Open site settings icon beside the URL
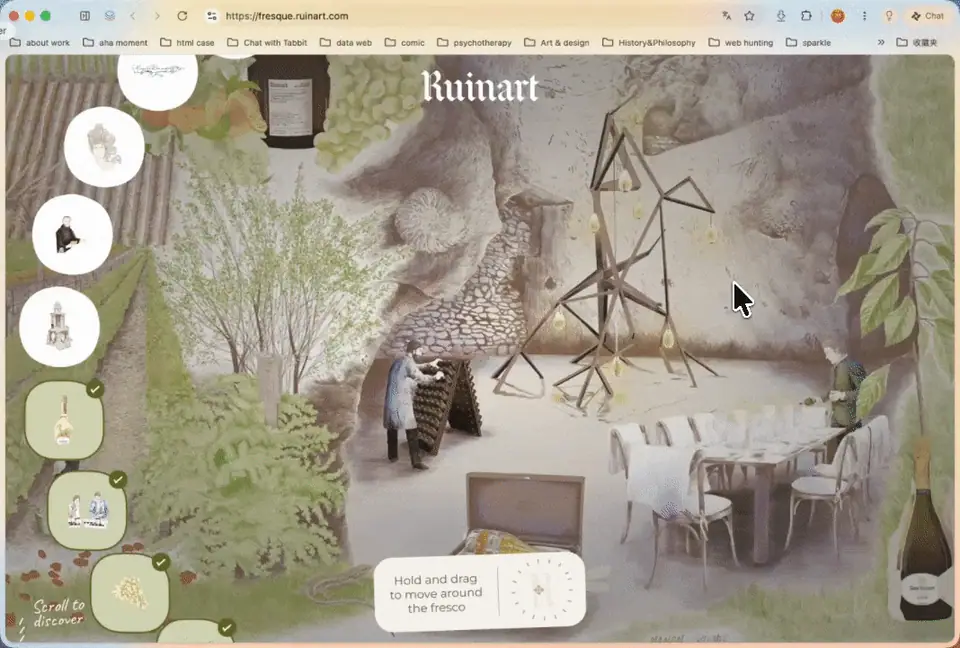 (x=212, y=16)
